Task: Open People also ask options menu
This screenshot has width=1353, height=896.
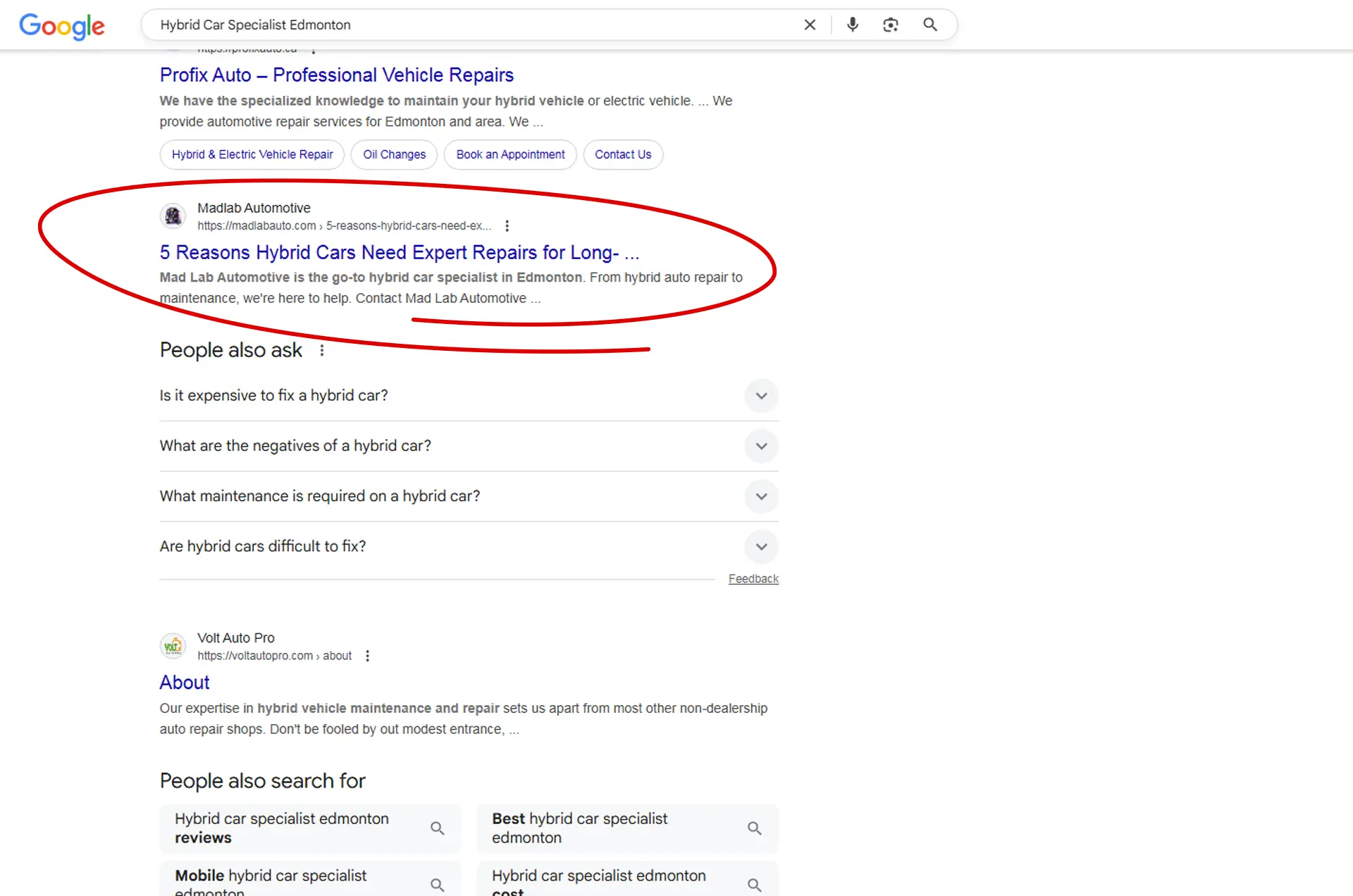Action: pyautogui.click(x=322, y=350)
